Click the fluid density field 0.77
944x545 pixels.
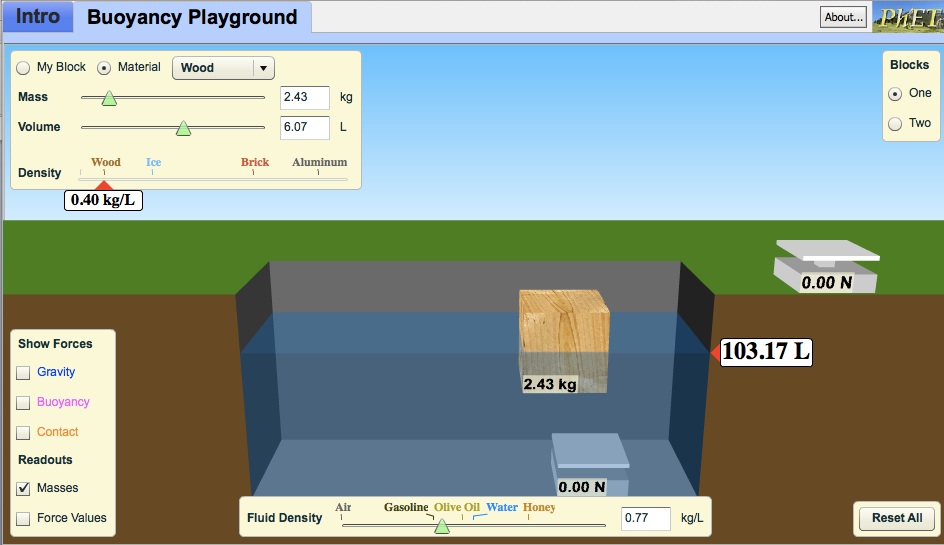(x=645, y=519)
